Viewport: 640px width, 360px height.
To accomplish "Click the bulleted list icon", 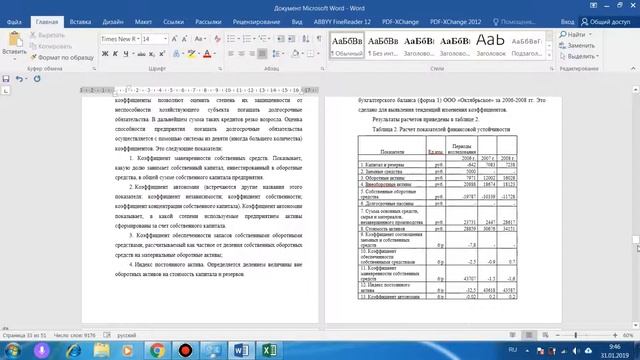I will pyautogui.click(x=231, y=39).
